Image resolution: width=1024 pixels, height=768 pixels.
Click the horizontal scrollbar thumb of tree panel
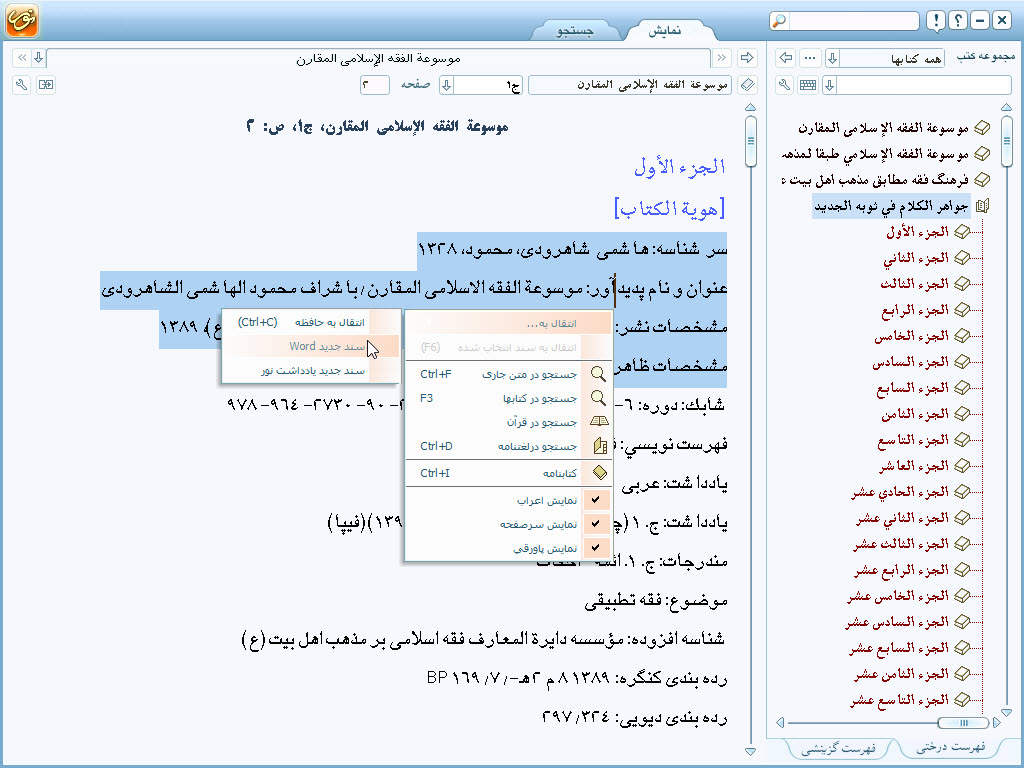click(963, 722)
